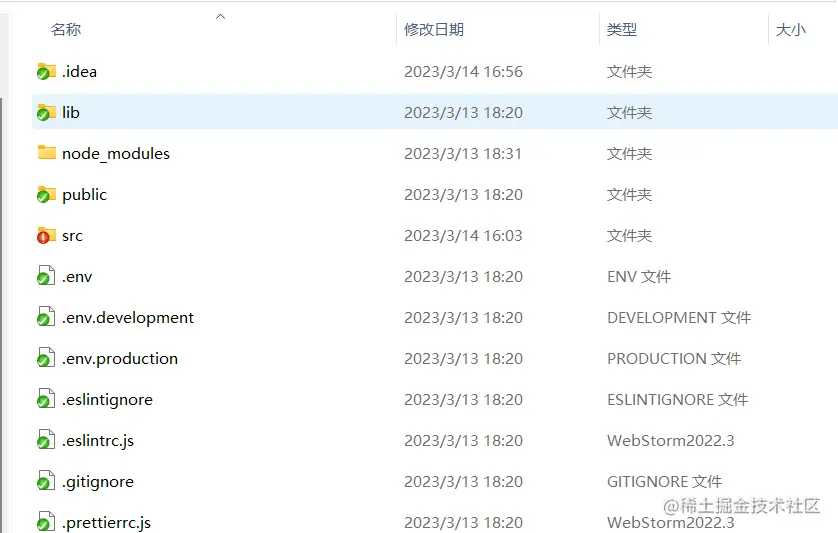
Task: Select the file name .eslintignore
Action: tap(107, 400)
